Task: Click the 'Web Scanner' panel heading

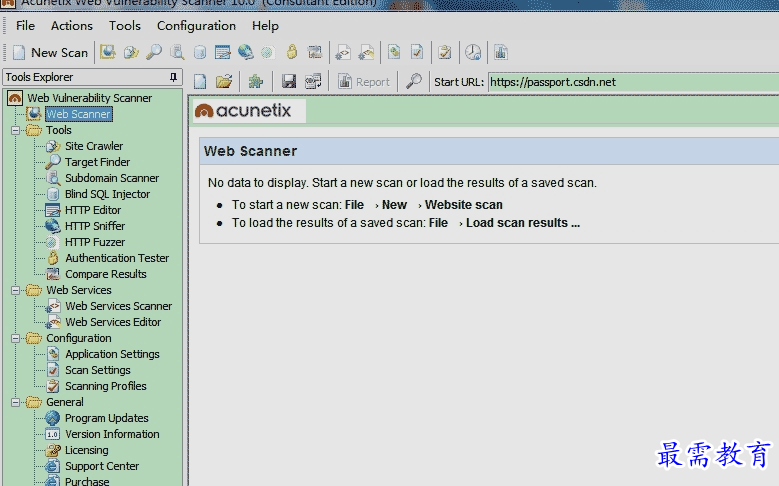Action: 250,151
